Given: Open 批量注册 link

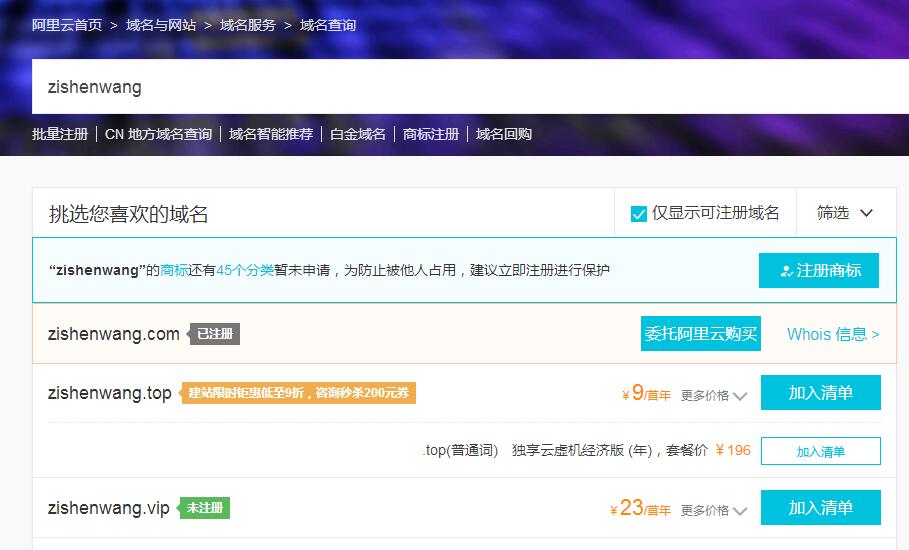Looking at the screenshot, I should pyautogui.click(x=60, y=134).
